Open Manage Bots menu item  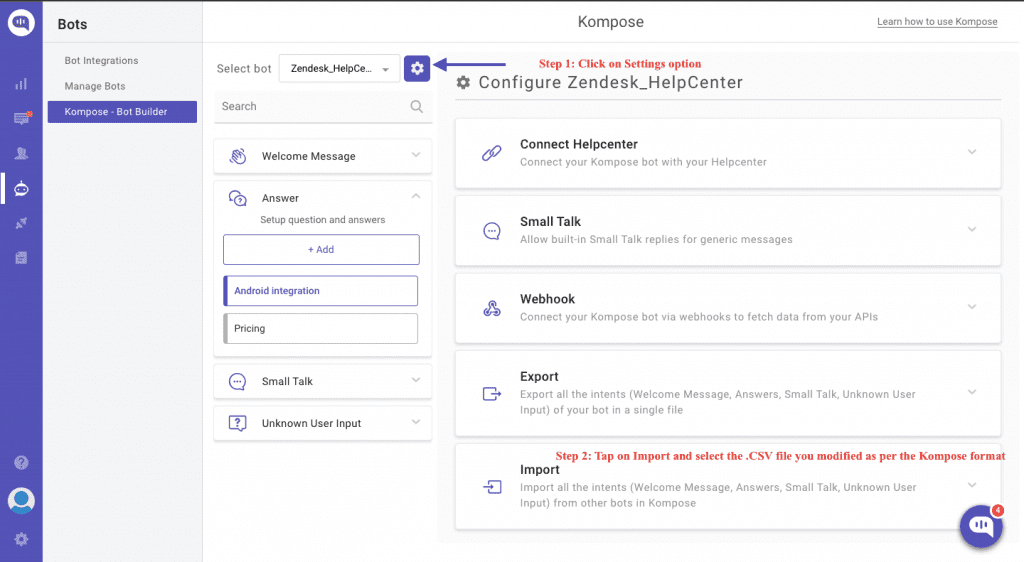(95, 86)
